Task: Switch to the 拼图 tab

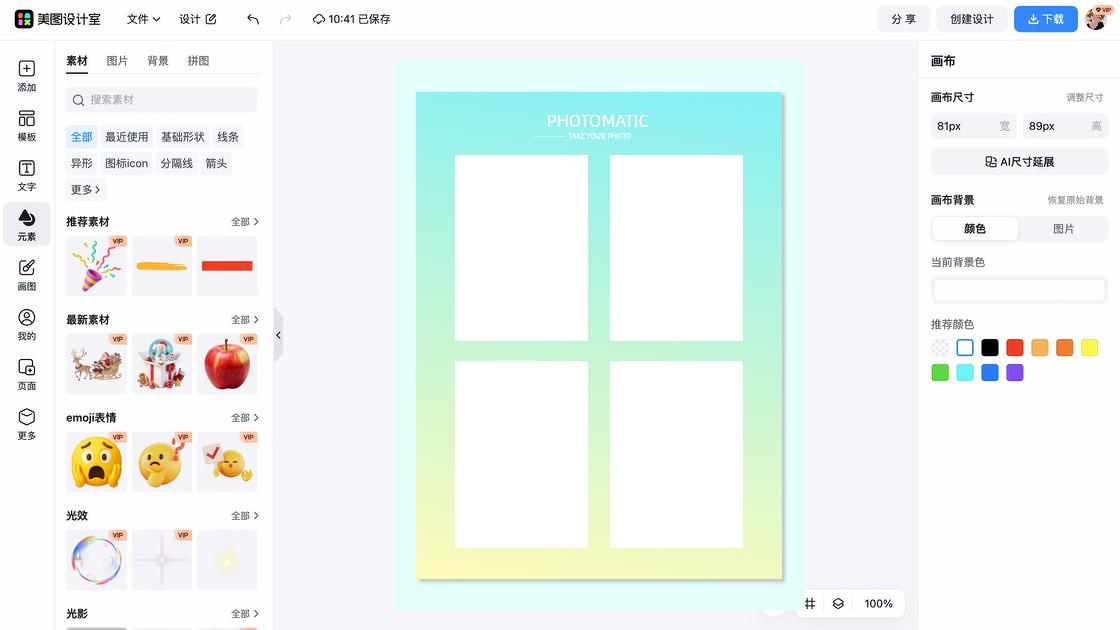Action: 199,61
